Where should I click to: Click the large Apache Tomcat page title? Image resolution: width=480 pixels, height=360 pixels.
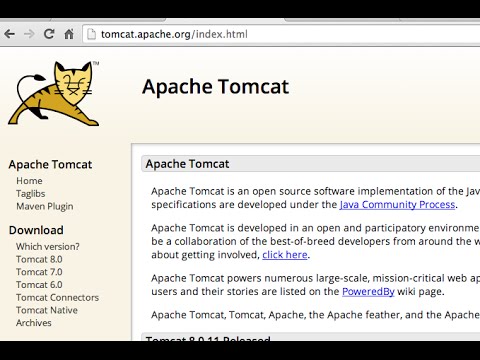click(x=215, y=87)
